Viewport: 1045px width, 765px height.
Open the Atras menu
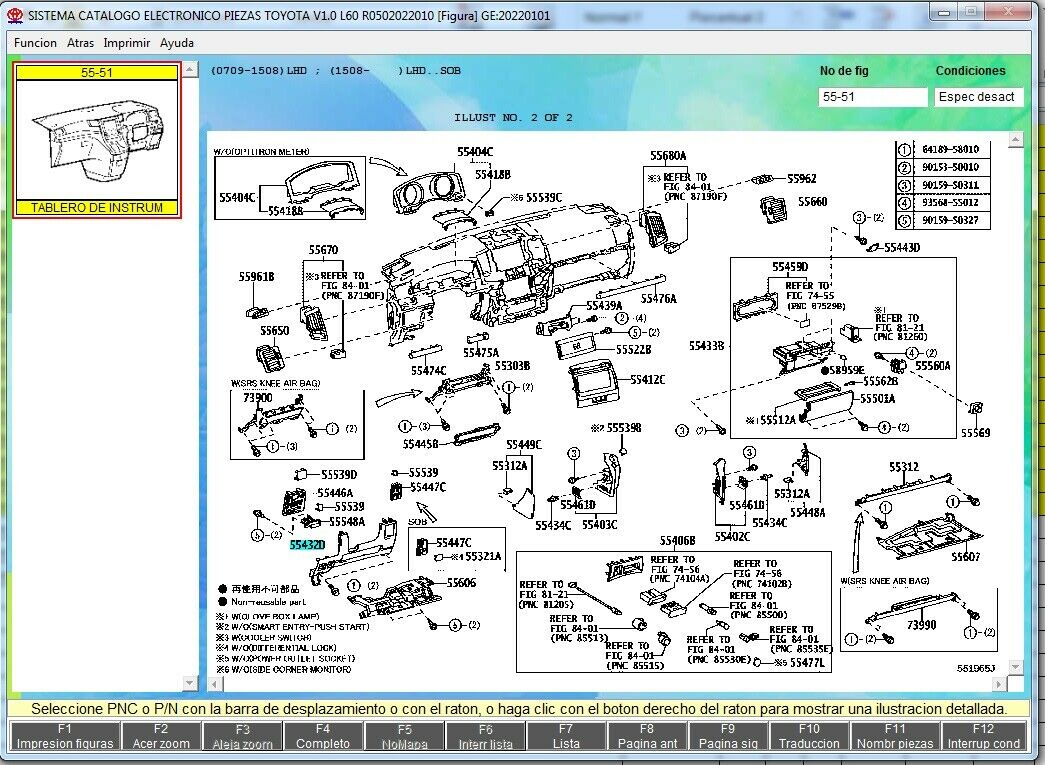(80, 43)
